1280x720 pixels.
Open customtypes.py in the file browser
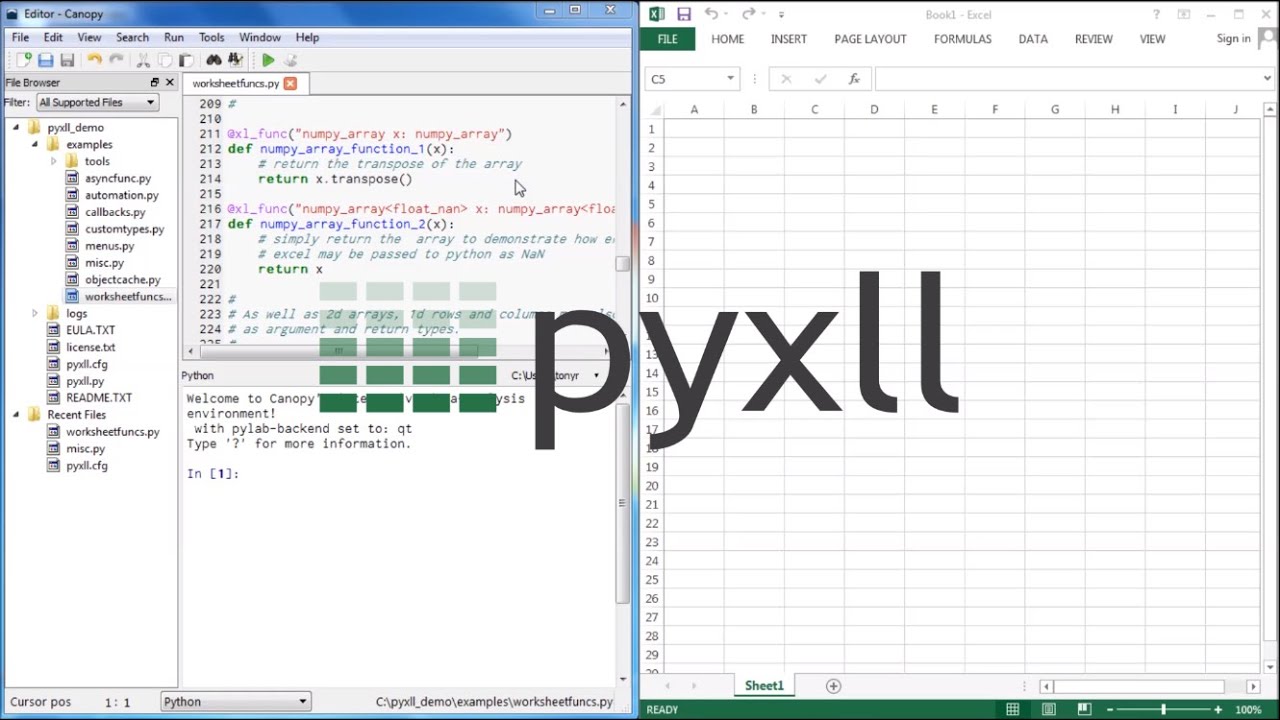124,229
